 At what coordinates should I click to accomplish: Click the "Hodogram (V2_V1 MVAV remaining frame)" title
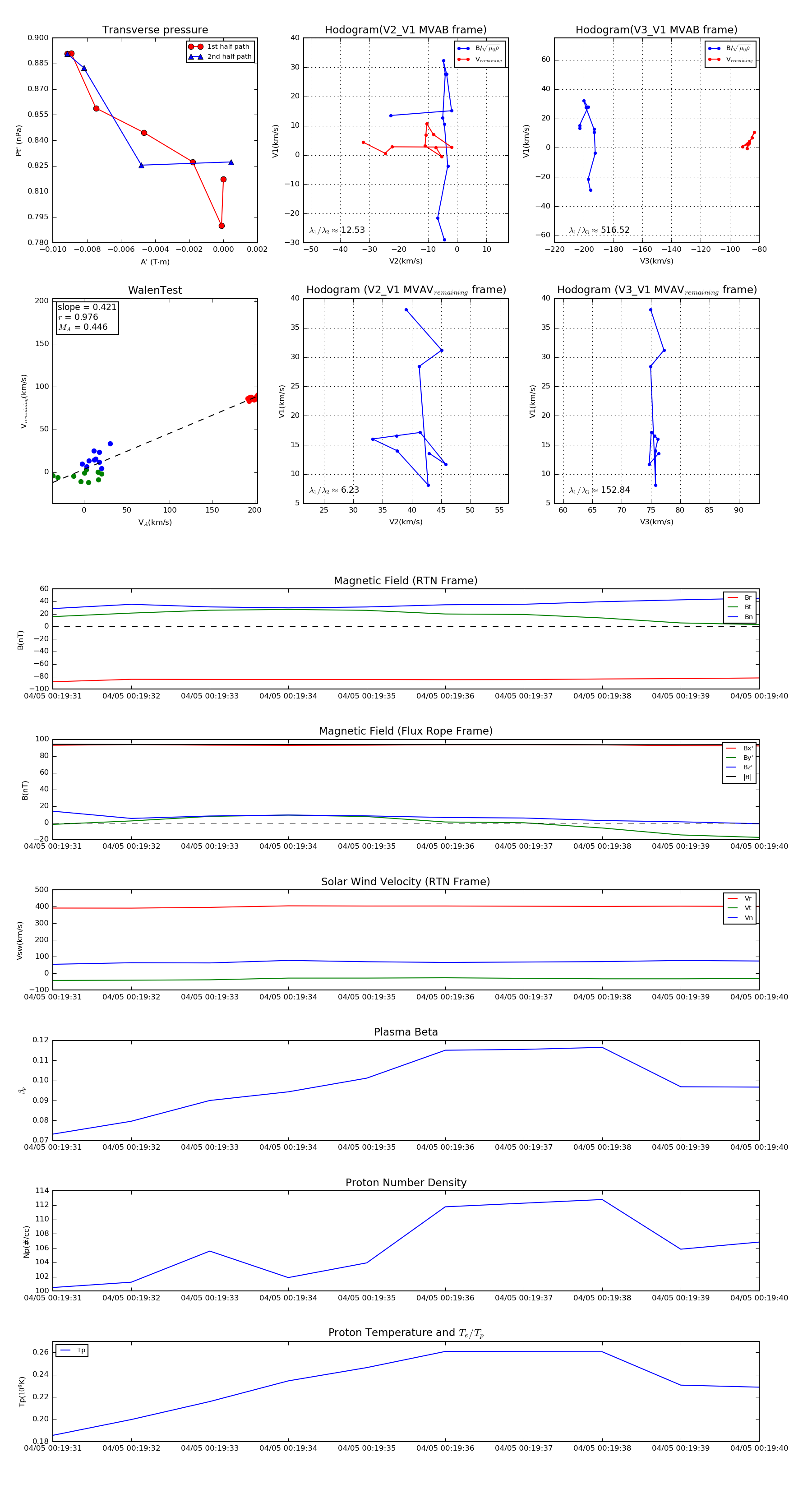[406, 290]
